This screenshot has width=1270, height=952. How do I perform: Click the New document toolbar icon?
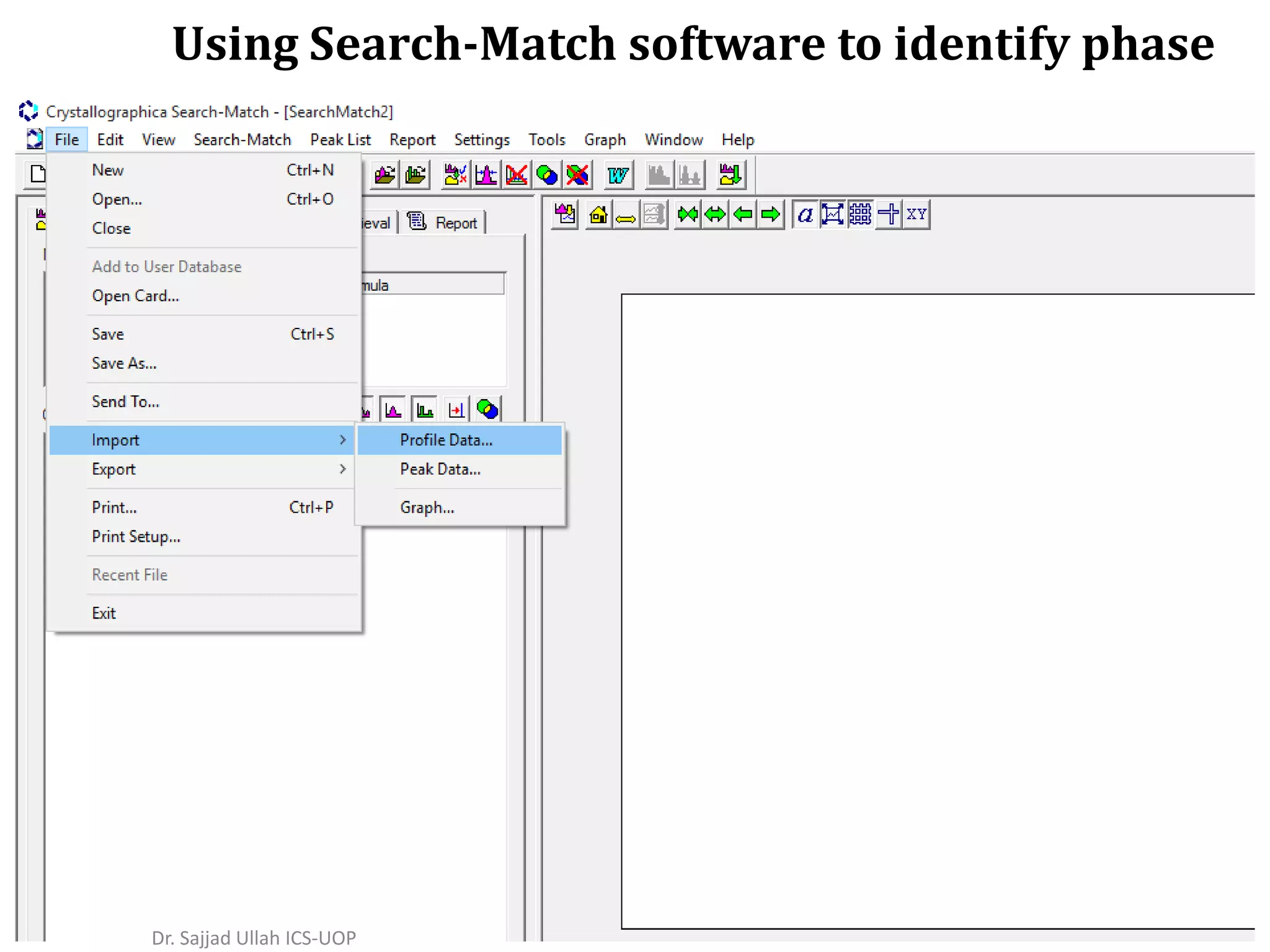(x=37, y=174)
